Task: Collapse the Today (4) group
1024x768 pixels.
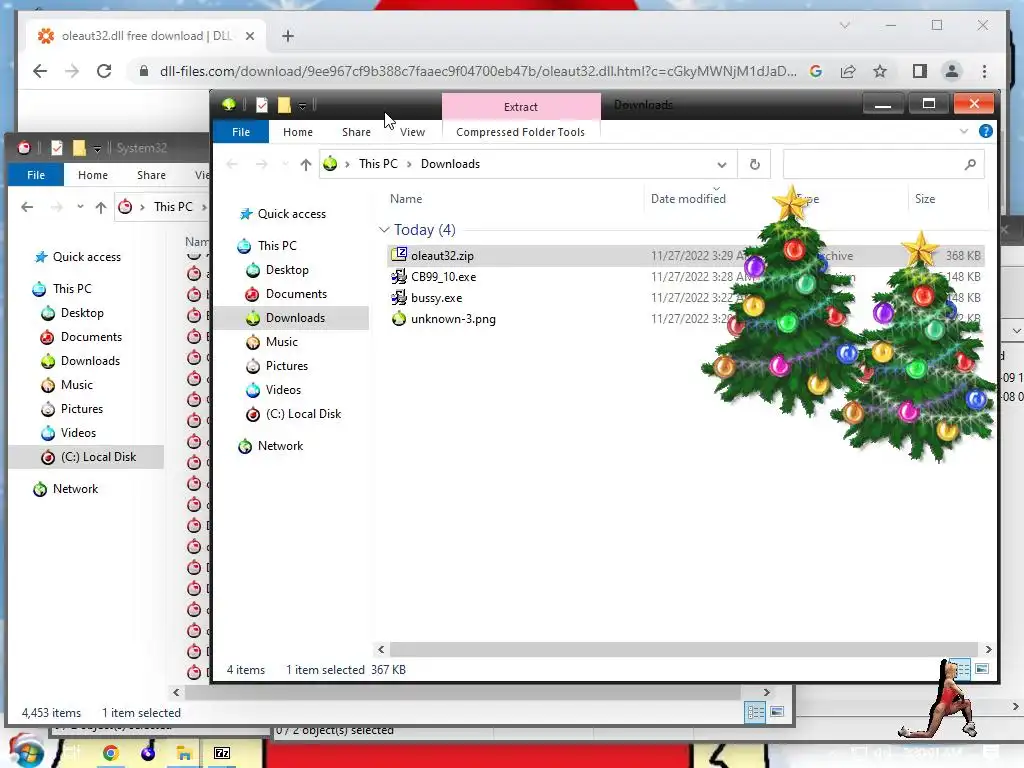Action: click(384, 230)
